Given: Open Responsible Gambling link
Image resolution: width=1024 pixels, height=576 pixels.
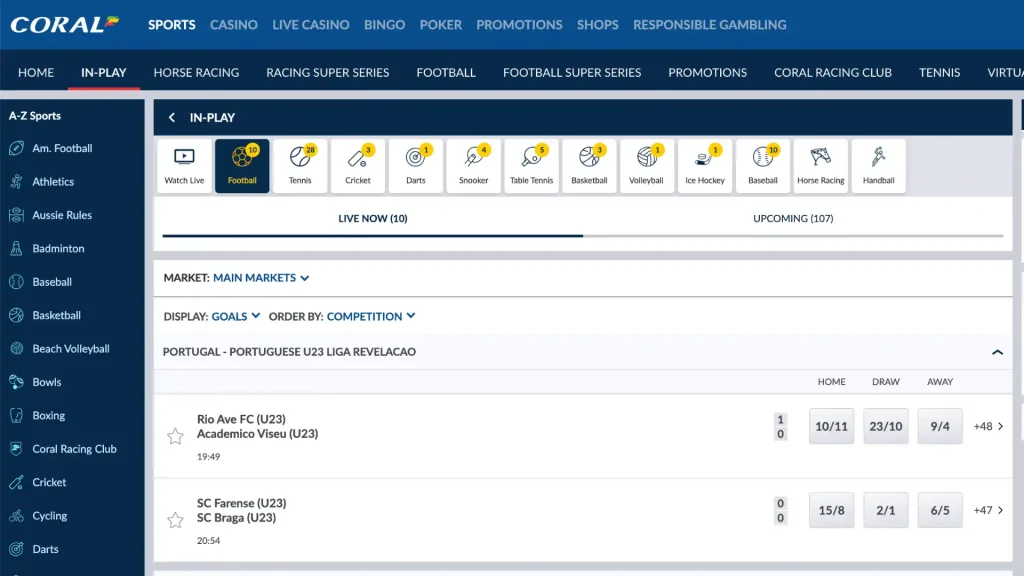Looking at the screenshot, I should coord(710,25).
